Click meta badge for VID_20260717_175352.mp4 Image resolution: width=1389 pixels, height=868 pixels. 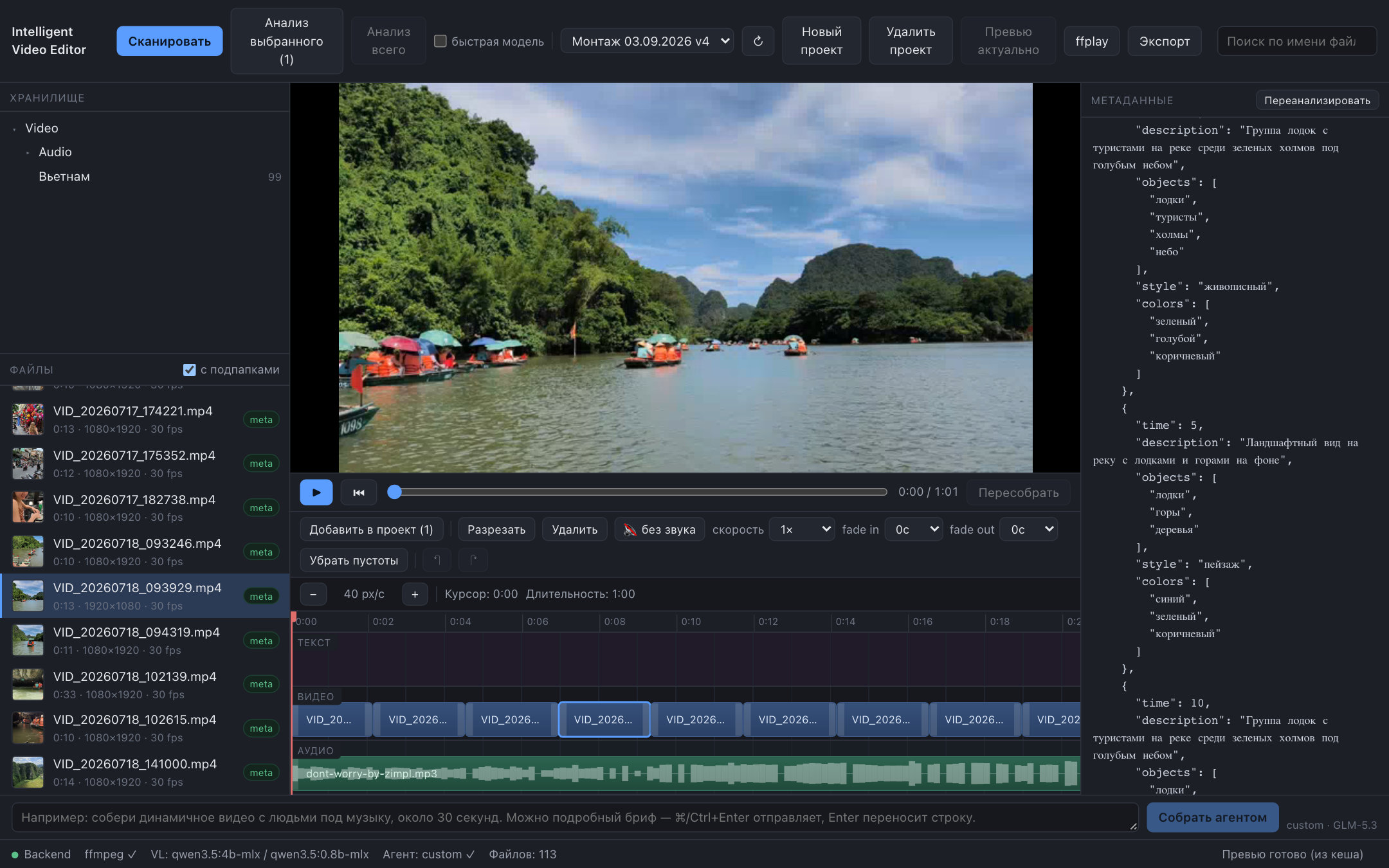tap(261, 464)
